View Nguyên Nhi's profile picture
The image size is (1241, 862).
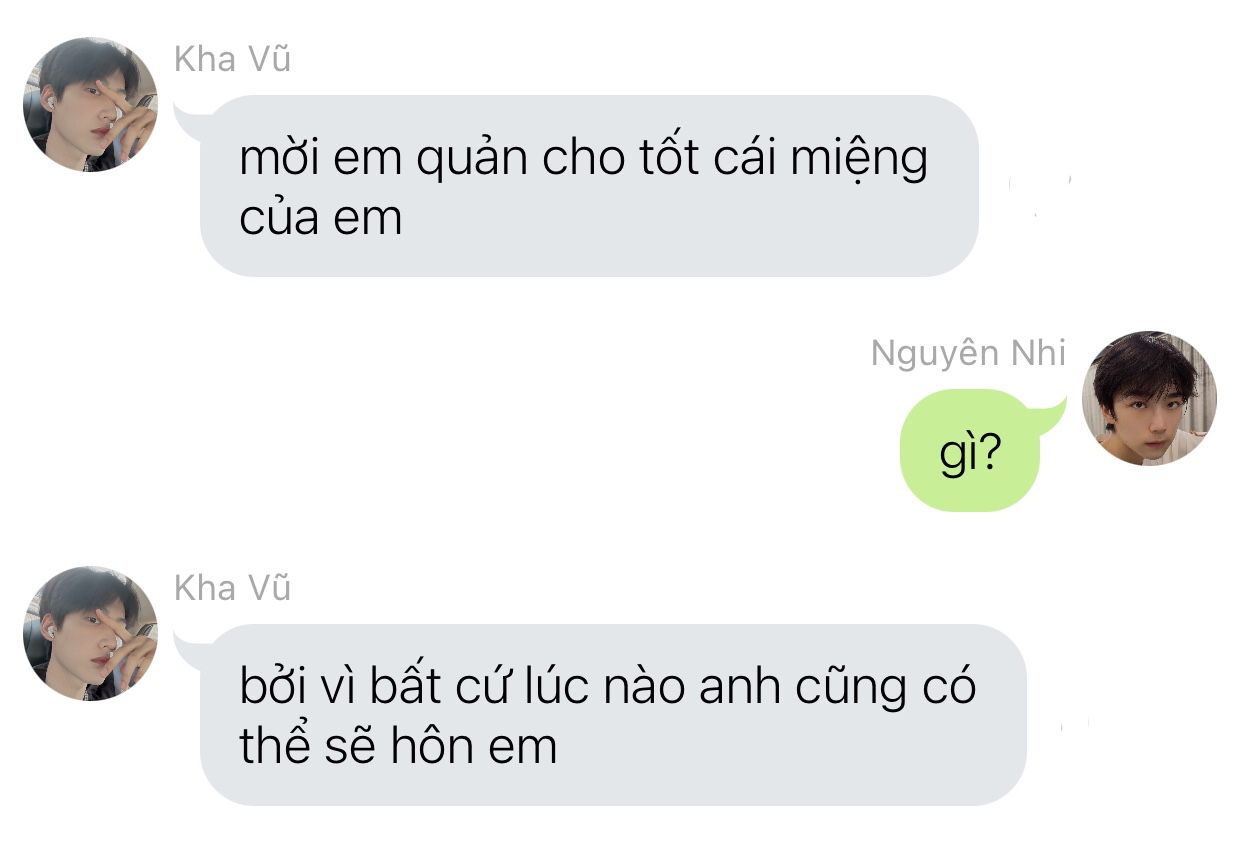pos(1149,399)
